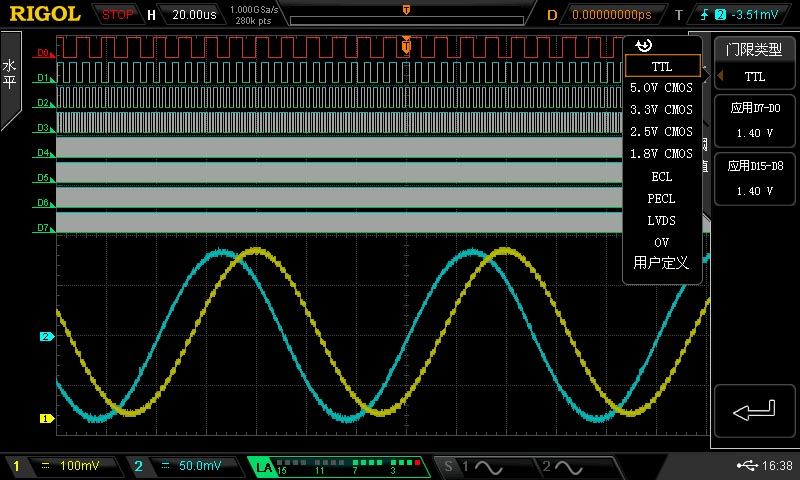The image size is (800, 480).
Task: Select 用户定义 in the threshold menu
Action: point(661,264)
